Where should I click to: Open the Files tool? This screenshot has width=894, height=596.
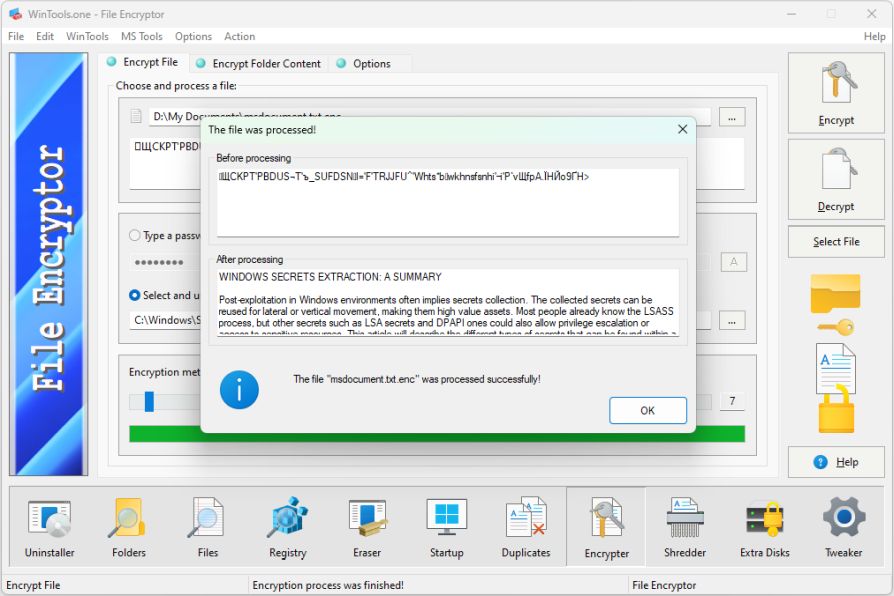(x=208, y=527)
